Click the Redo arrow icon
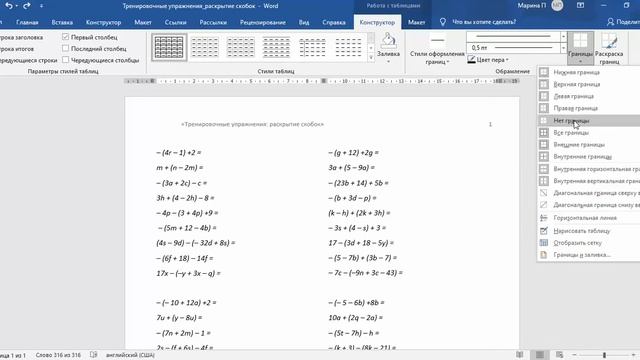Viewport: 640px width, 360px height. (27, 6)
